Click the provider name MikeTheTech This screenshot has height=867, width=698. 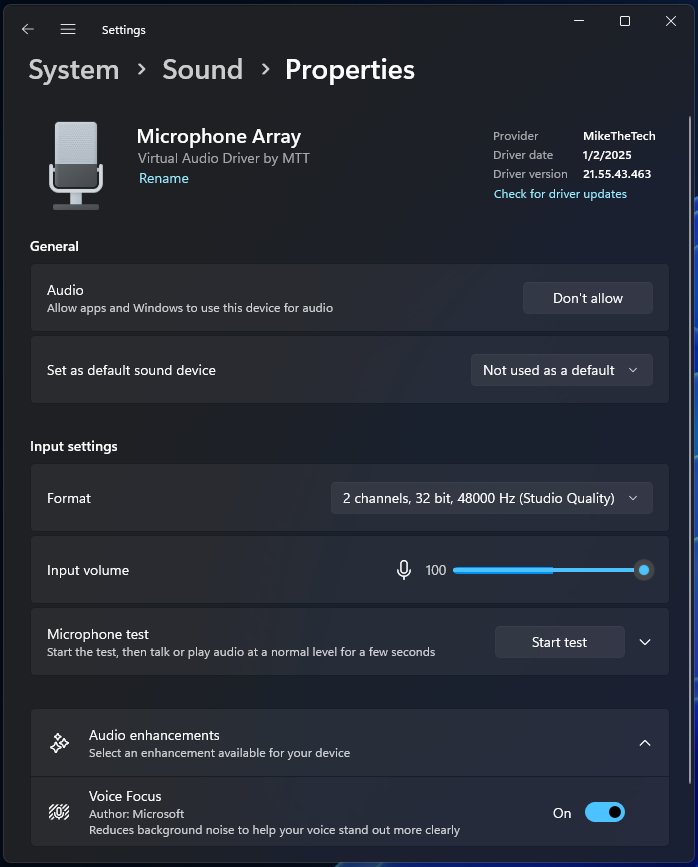pyautogui.click(x=619, y=136)
